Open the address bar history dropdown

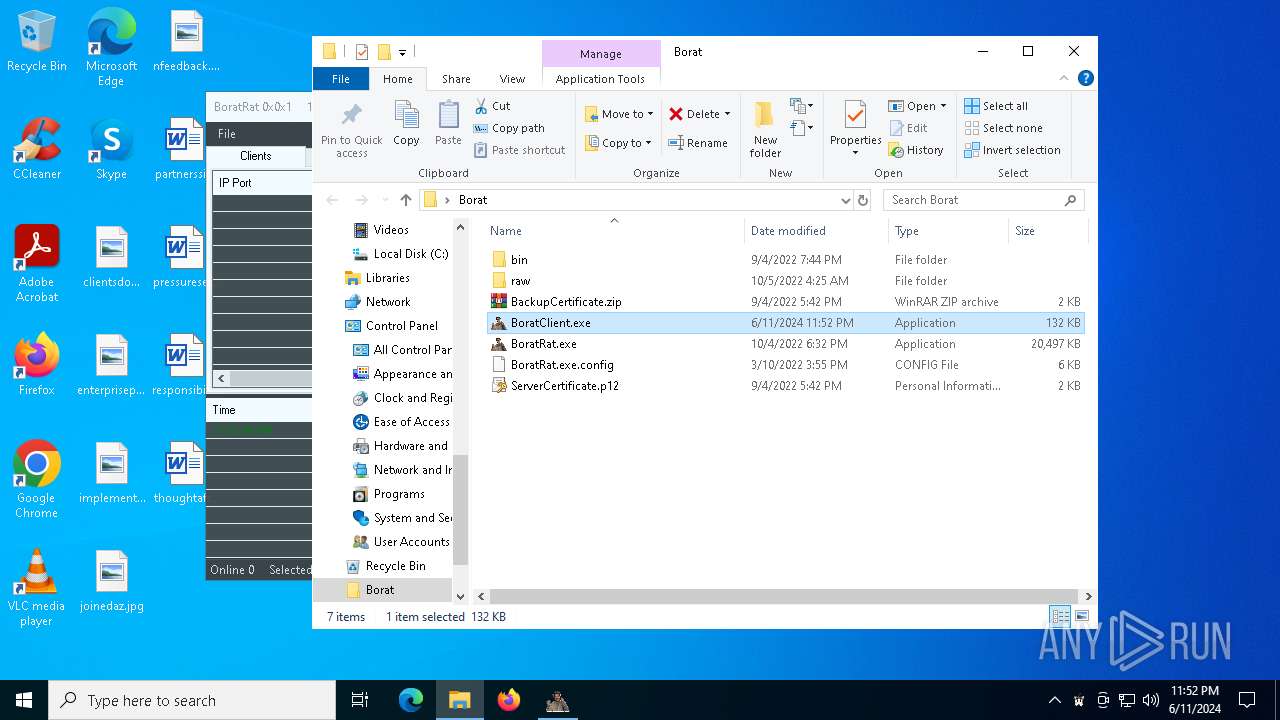tap(846, 200)
